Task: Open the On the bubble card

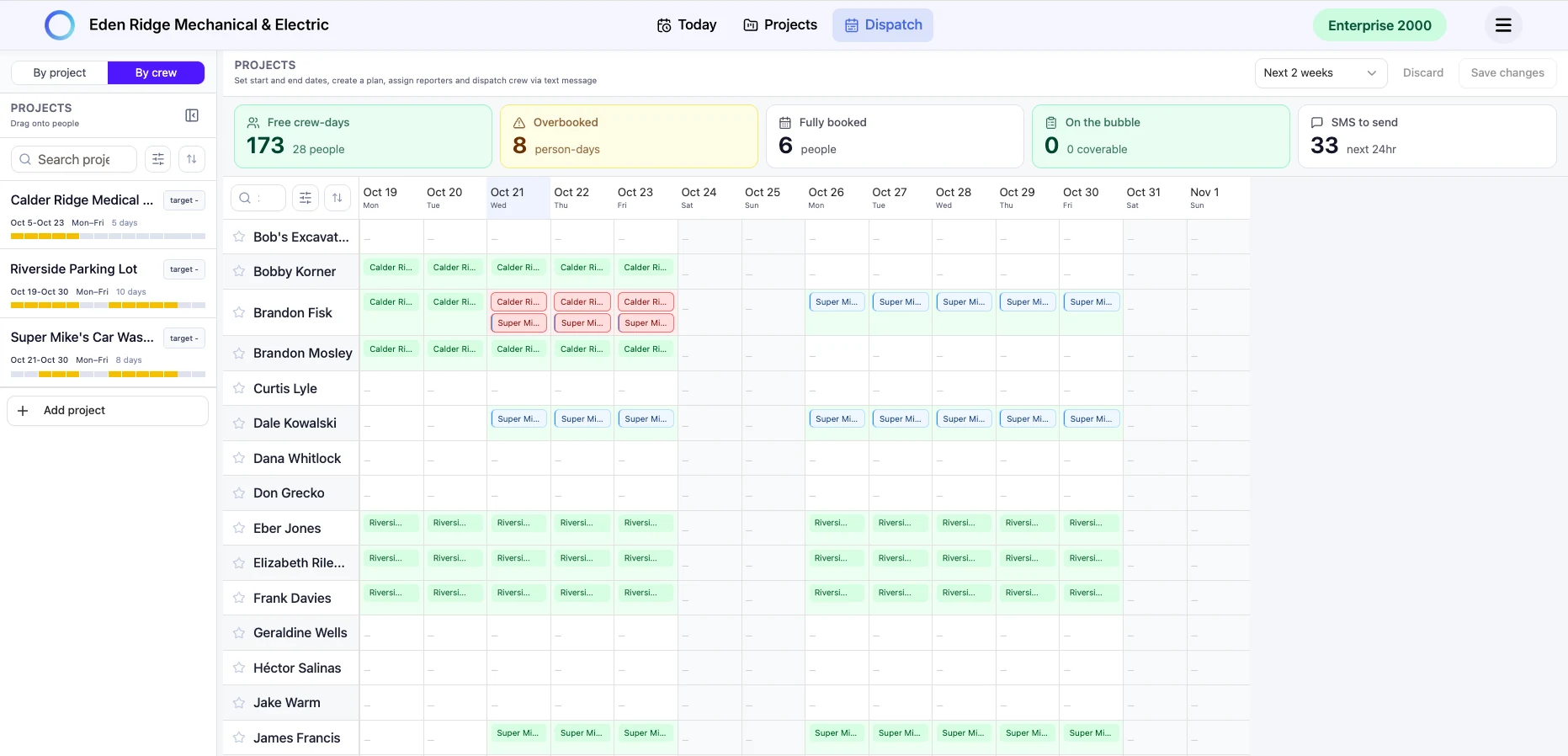Action: coord(1161,136)
